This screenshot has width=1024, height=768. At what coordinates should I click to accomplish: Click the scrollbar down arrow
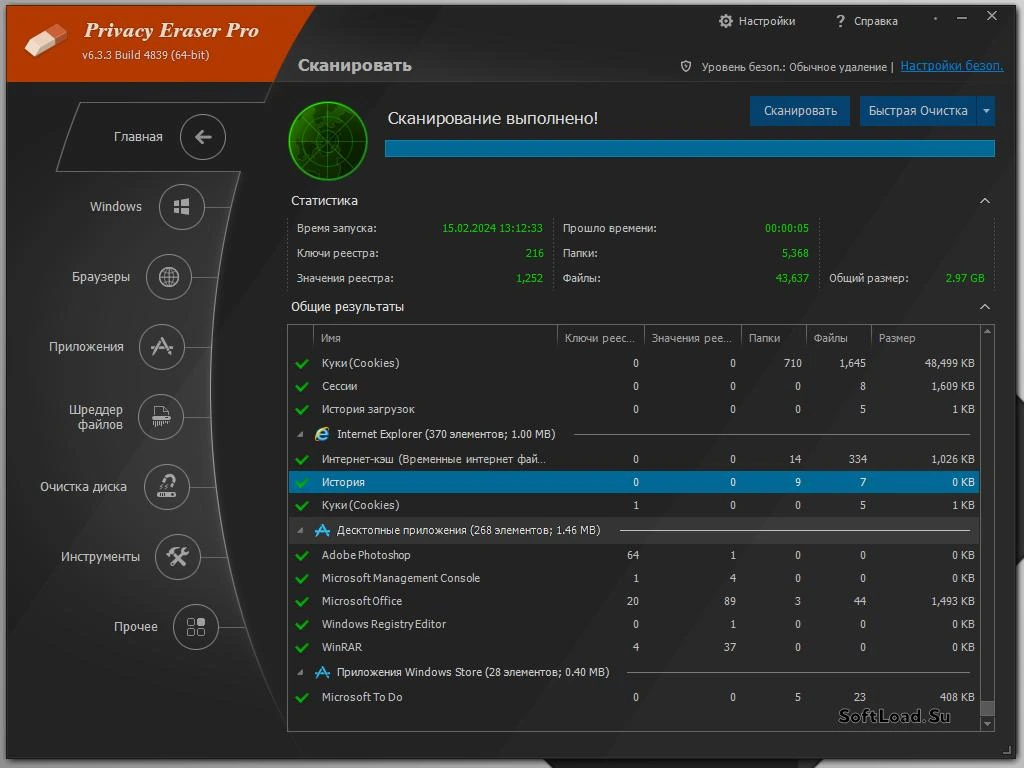[x=987, y=724]
